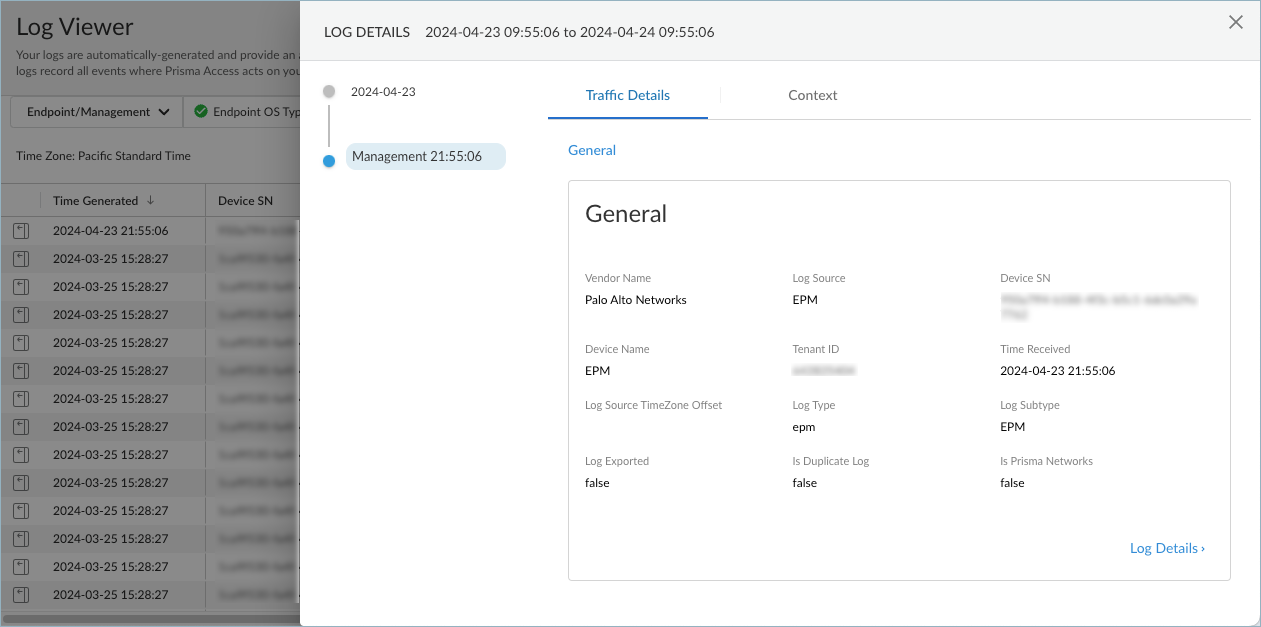Click the Device SN column header

[x=245, y=201]
